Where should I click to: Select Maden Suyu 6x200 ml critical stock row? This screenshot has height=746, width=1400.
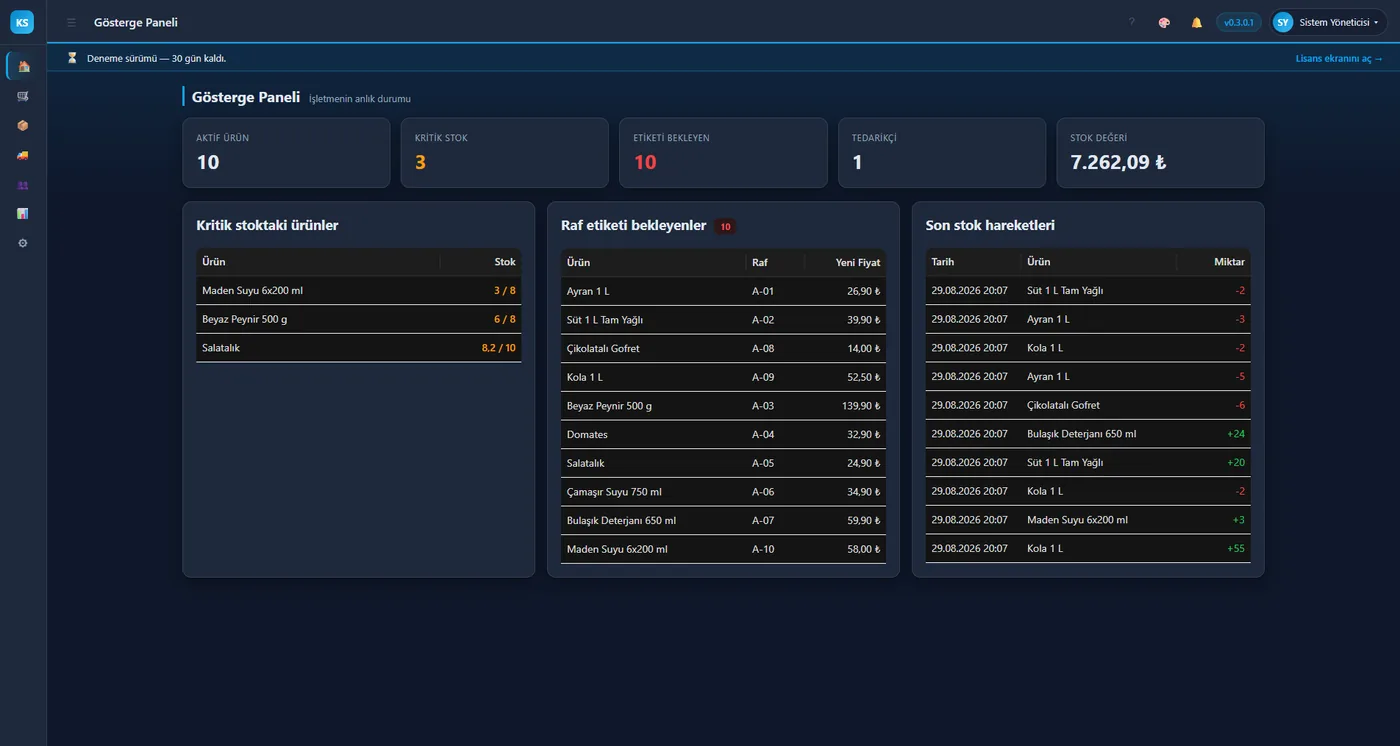[x=359, y=291]
